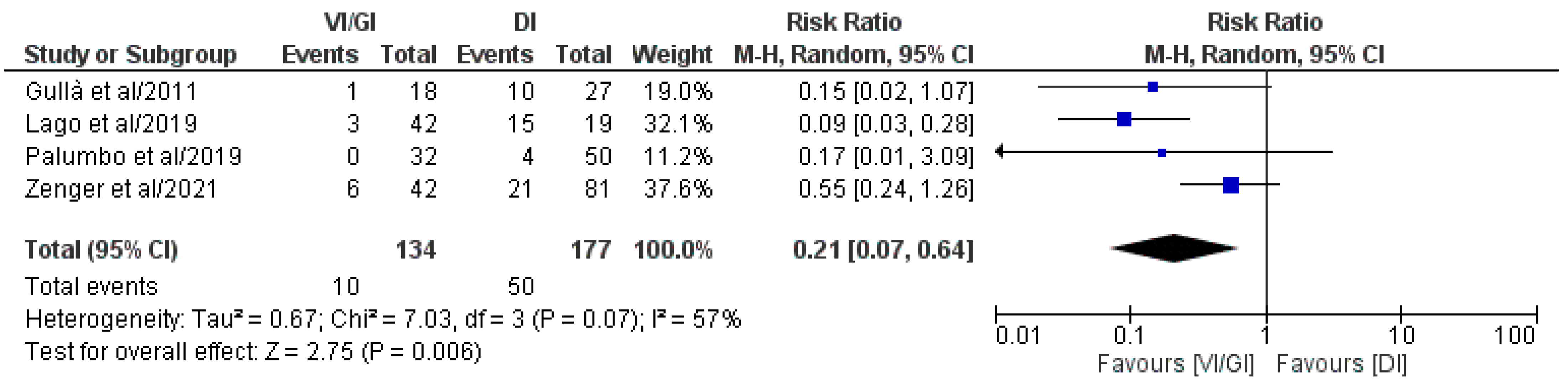This screenshot has width=1568, height=386.
Task: Click the blue square marker for Gullà
Action: click(x=1152, y=87)
